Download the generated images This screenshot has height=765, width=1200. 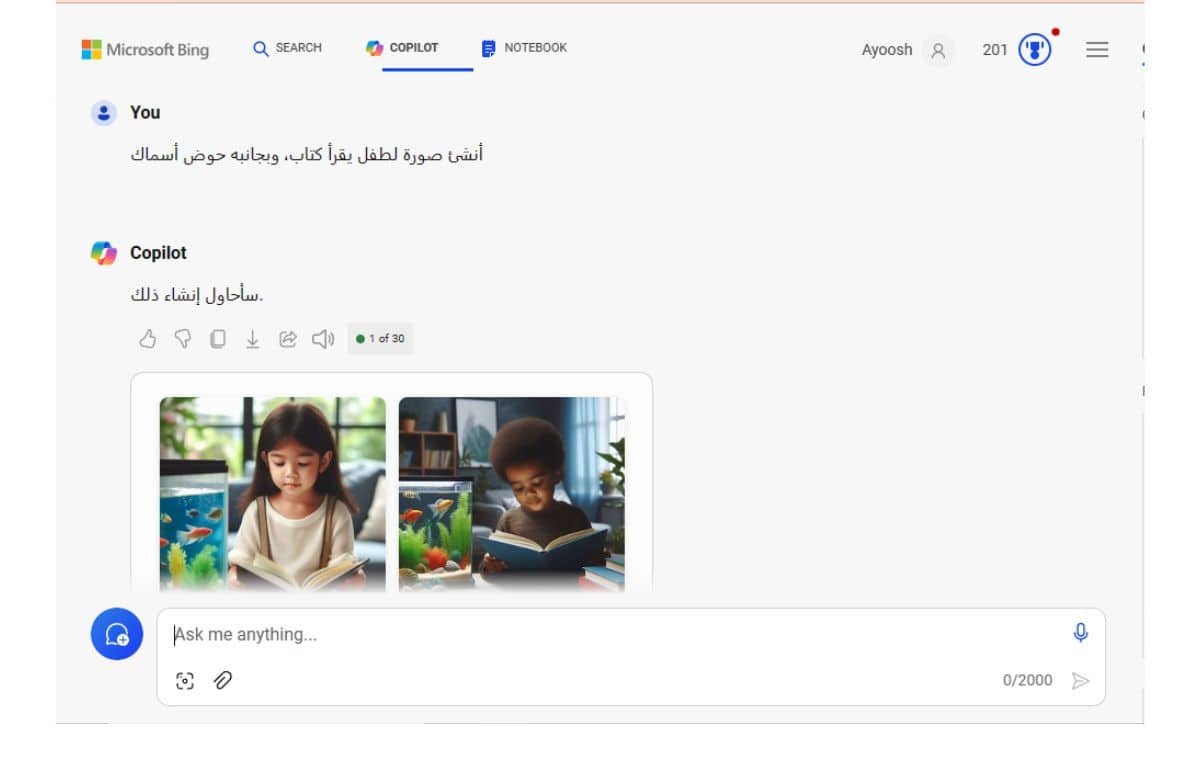click(x=253, y=339)
